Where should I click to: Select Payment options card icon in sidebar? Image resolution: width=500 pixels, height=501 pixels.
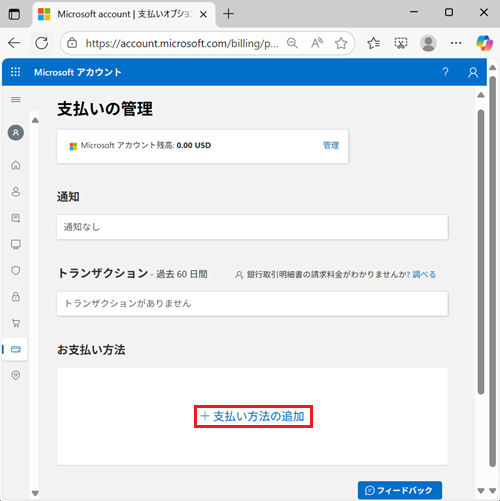click(16, 349)
